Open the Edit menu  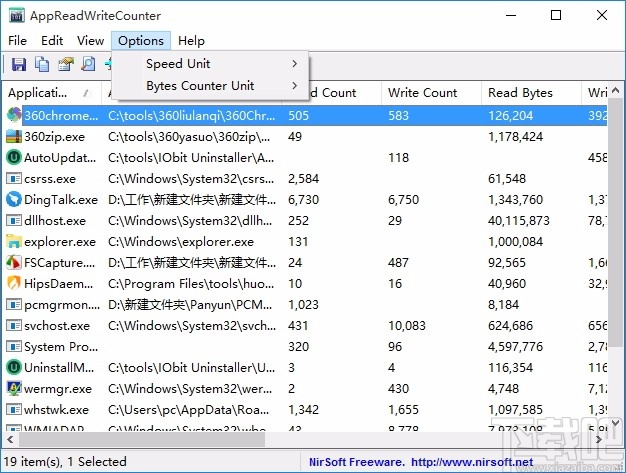(52, 41)
